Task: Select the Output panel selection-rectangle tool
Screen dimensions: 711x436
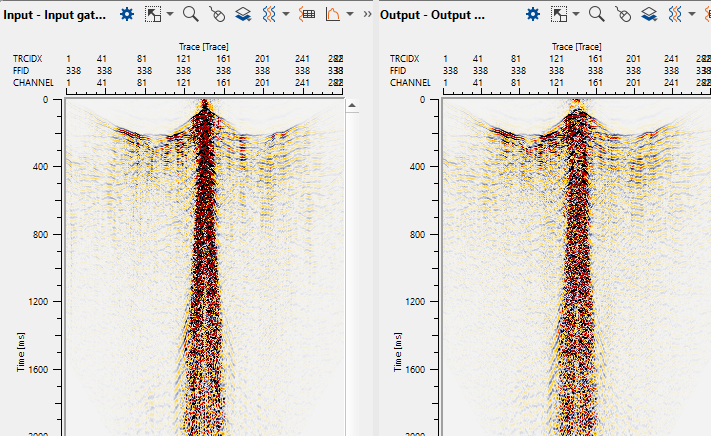Action: pos(560,14)
